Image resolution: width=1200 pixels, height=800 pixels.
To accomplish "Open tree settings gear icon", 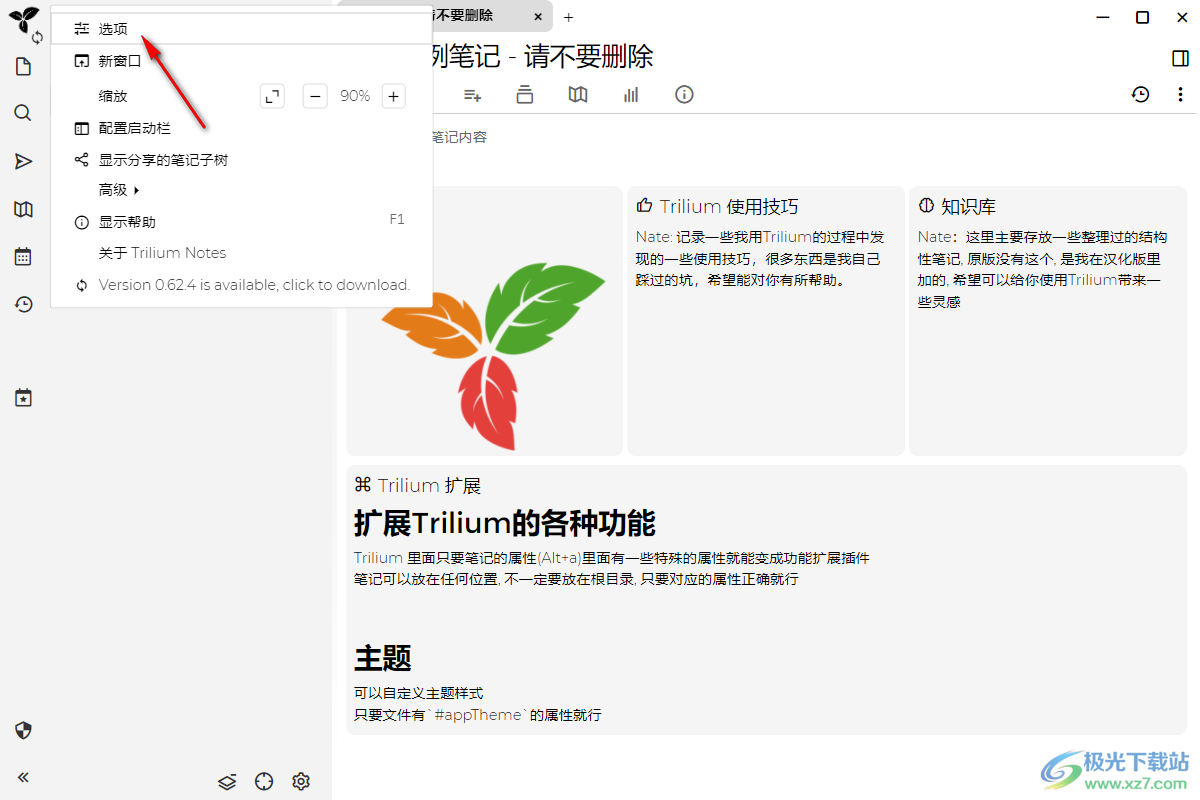I will coord(301,781).
